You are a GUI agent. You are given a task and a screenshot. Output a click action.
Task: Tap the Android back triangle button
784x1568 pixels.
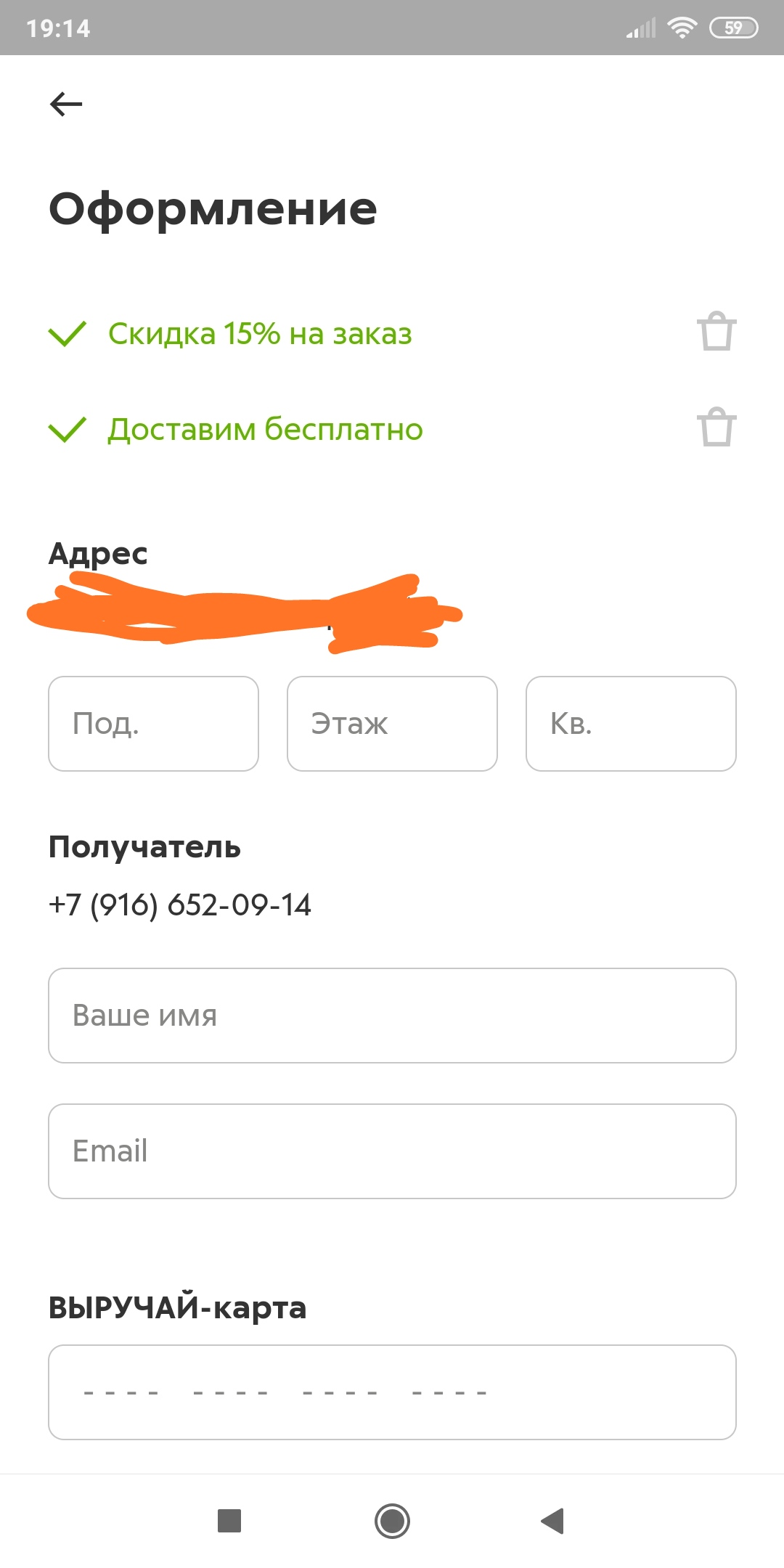pos(553,1520)
